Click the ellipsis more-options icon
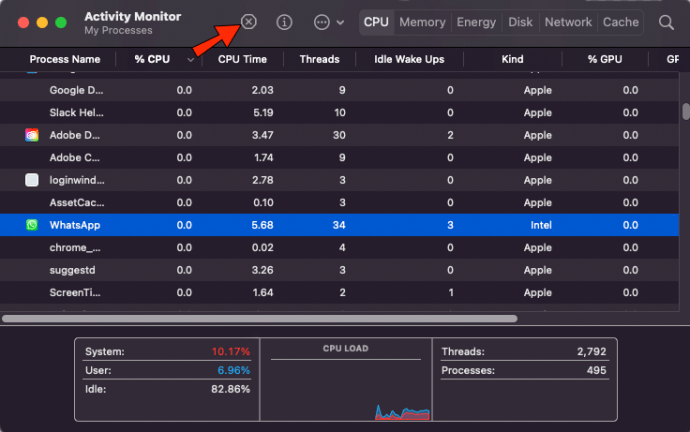 tap(322, 22)
